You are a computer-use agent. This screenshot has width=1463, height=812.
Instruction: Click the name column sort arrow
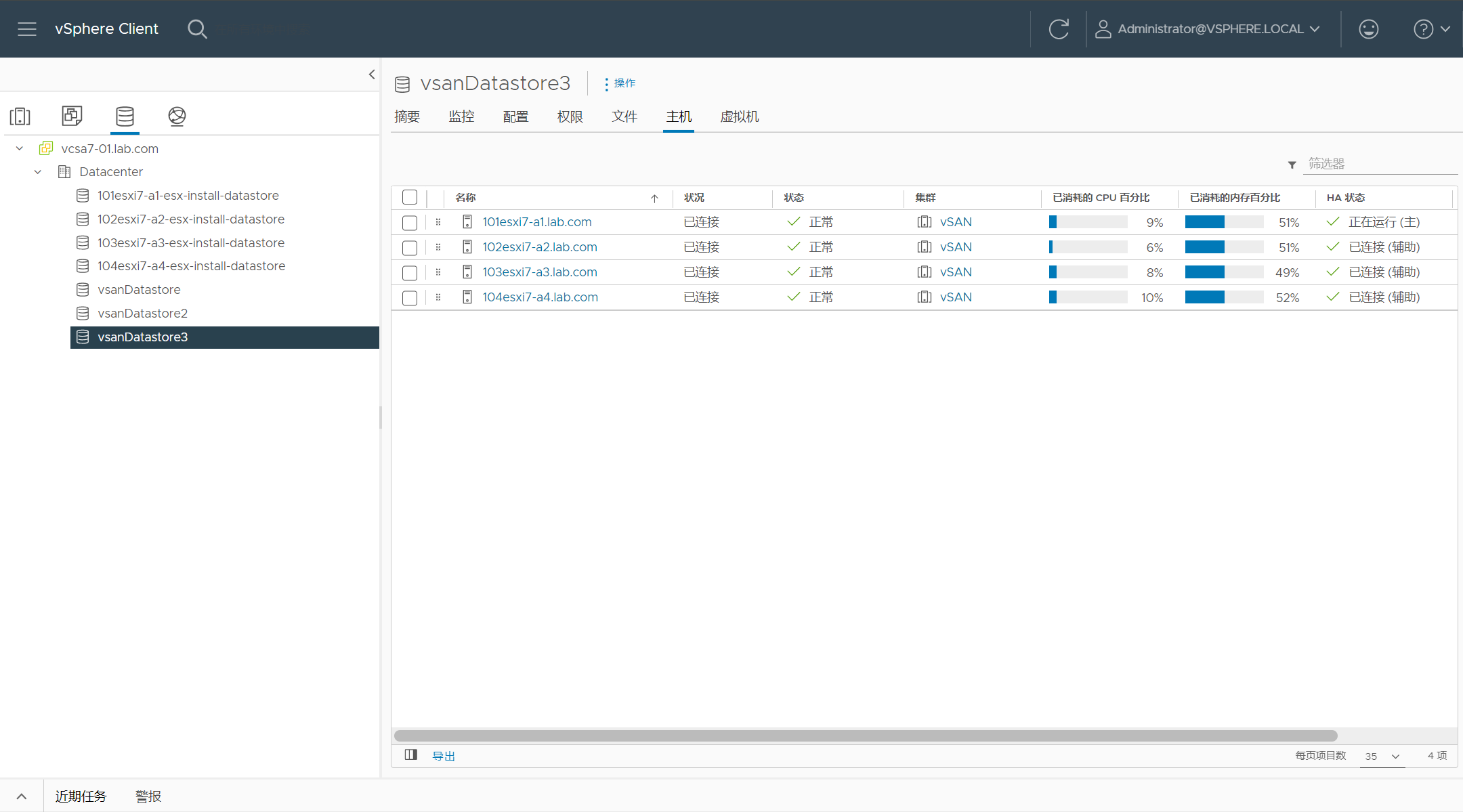click(654, 198)
